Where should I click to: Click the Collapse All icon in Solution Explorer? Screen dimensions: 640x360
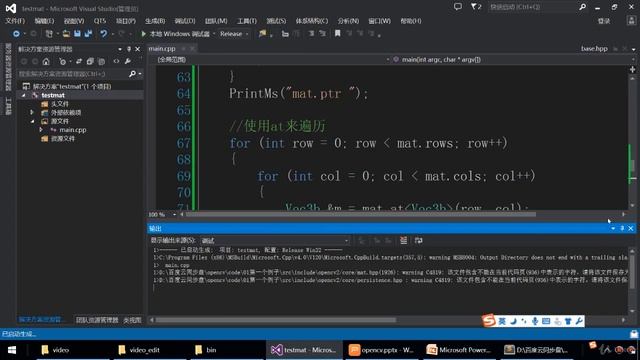click(x=90, y=61)
